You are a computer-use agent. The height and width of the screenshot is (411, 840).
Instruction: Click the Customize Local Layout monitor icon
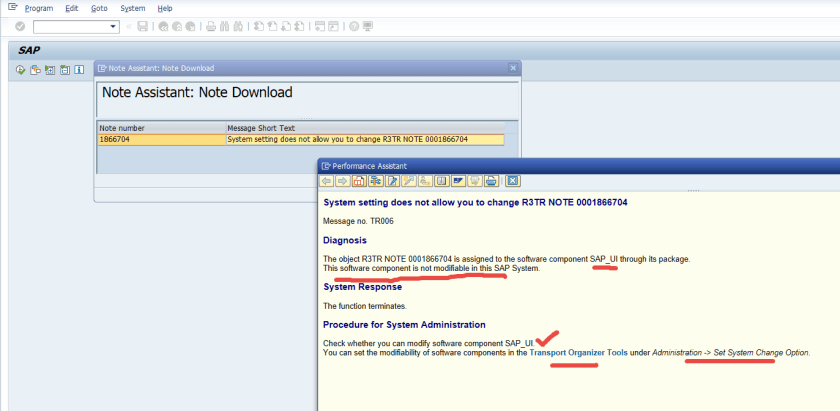[368, 26]
